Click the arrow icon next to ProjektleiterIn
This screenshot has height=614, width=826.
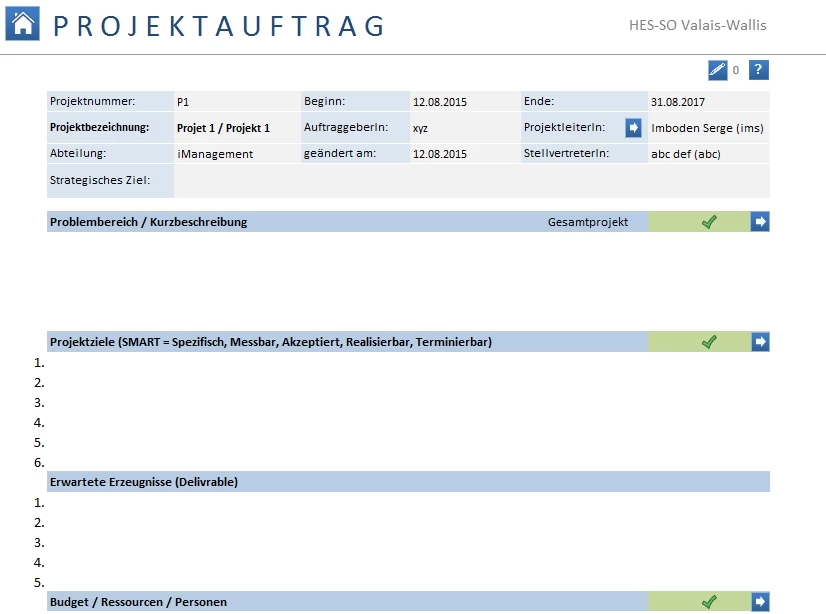coord(634,128)
